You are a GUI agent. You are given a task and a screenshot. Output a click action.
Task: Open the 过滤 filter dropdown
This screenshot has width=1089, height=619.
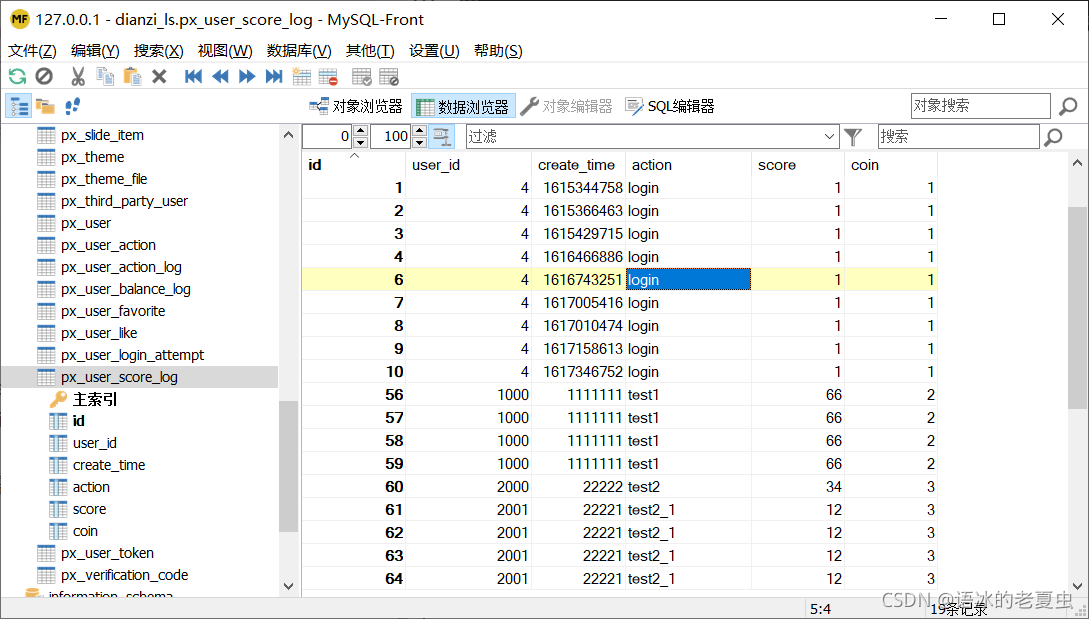point(829,136)
